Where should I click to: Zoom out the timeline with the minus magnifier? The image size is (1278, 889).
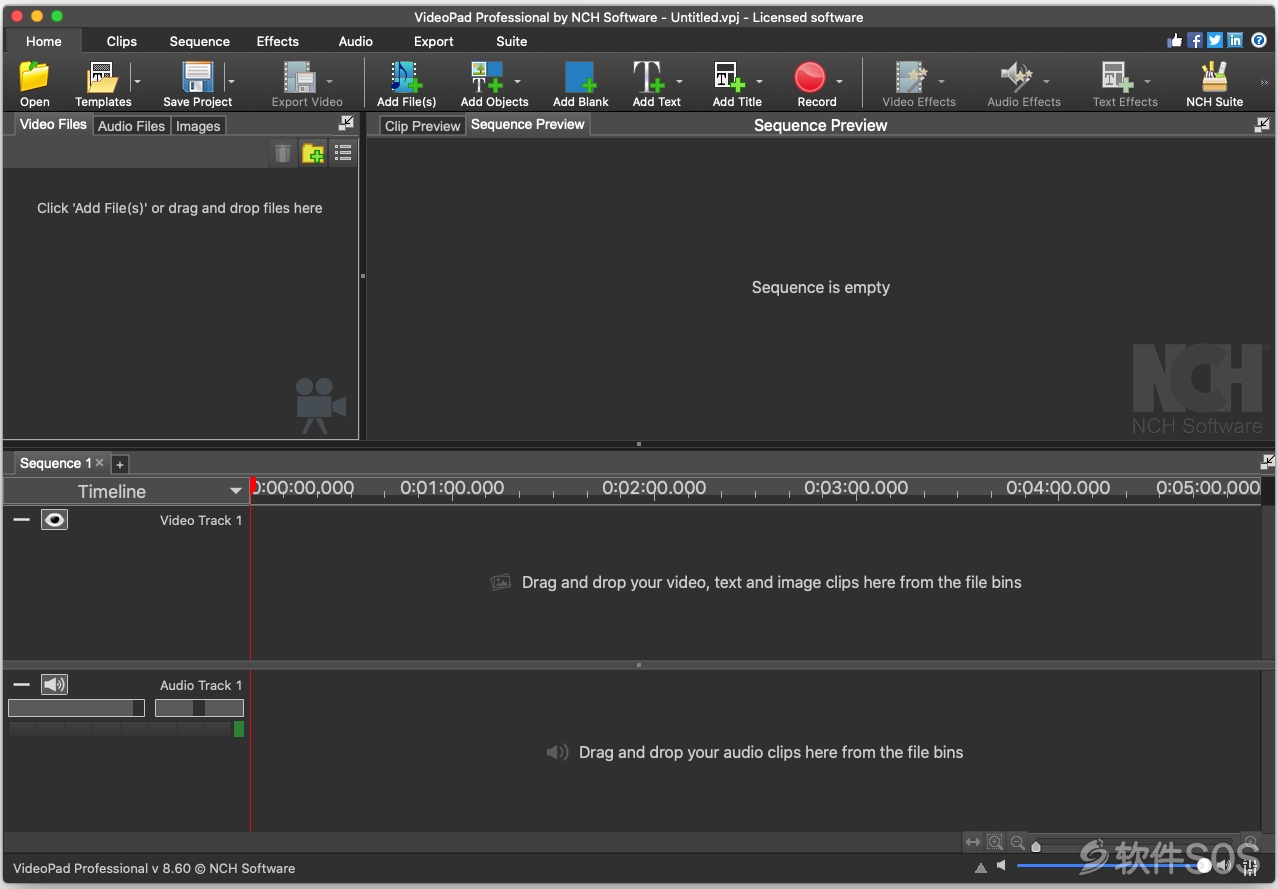pyautogui.click(x=1017, y=842)
